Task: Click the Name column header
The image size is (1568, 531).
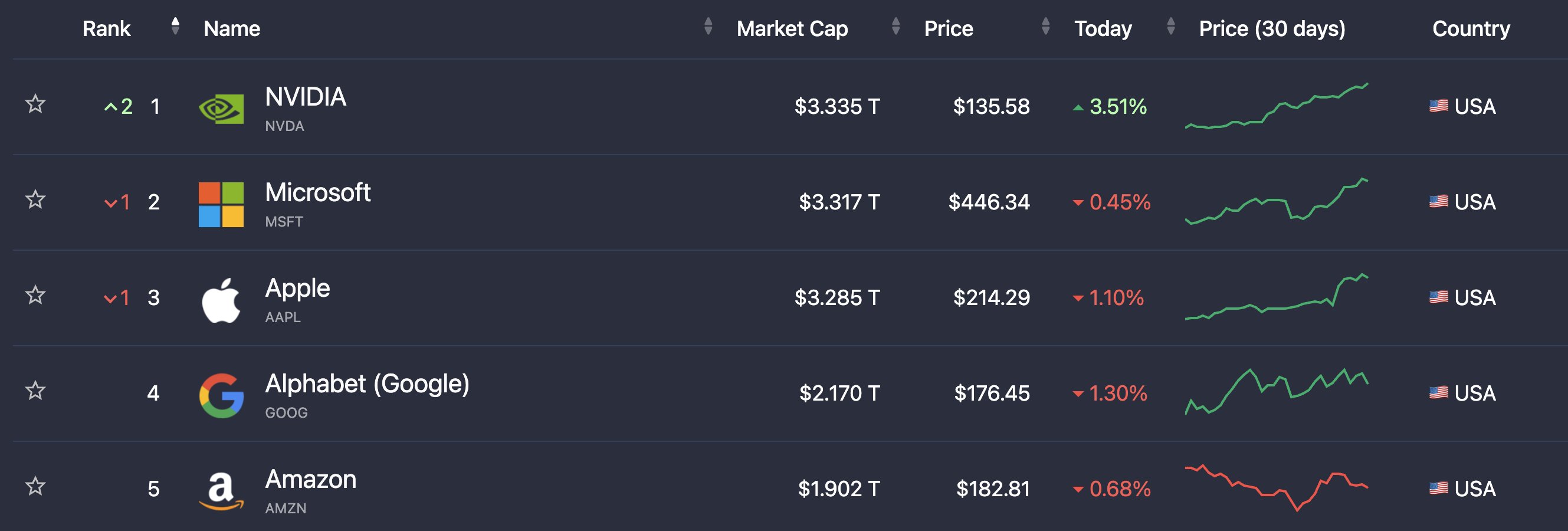Action: point(232,29)
